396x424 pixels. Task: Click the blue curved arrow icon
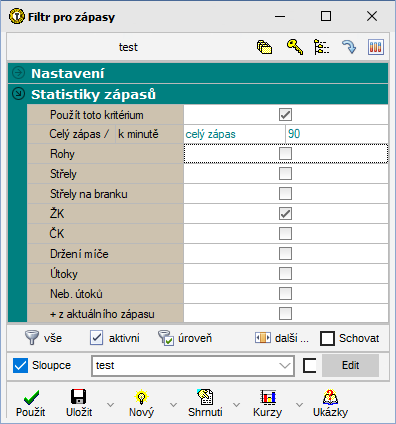tap(349, 47)
